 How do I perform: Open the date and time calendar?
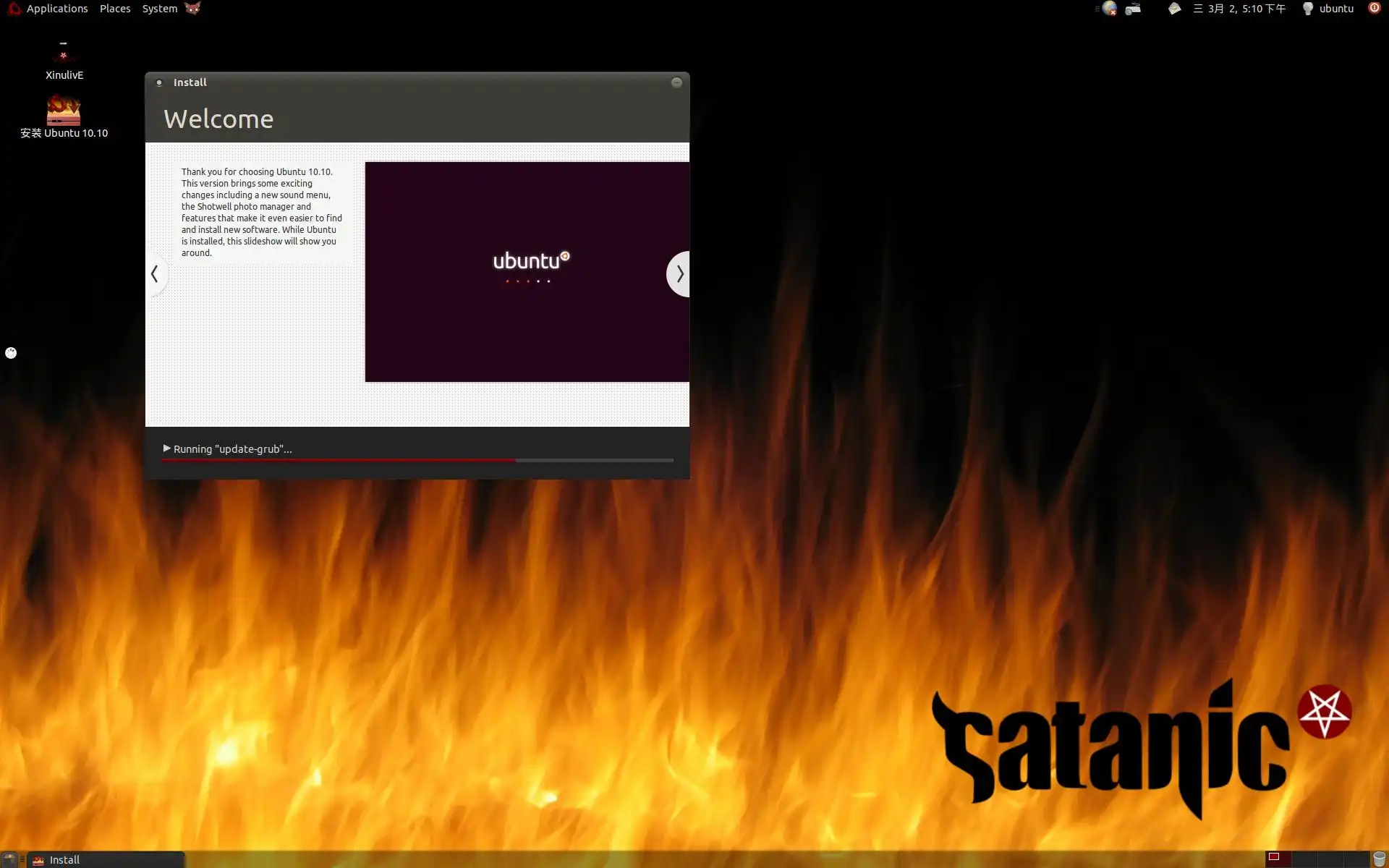pos(1239,9)
